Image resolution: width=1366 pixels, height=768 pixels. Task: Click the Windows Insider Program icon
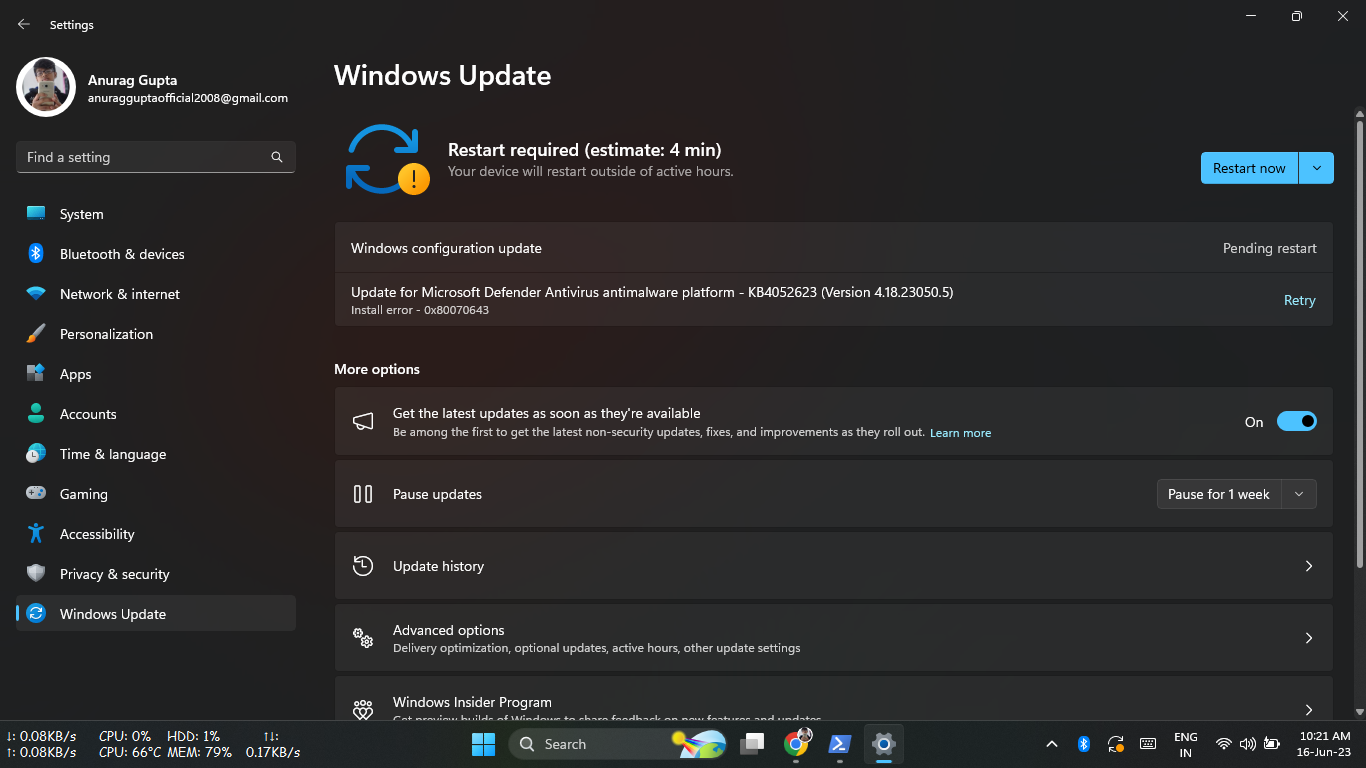point(363,709)
